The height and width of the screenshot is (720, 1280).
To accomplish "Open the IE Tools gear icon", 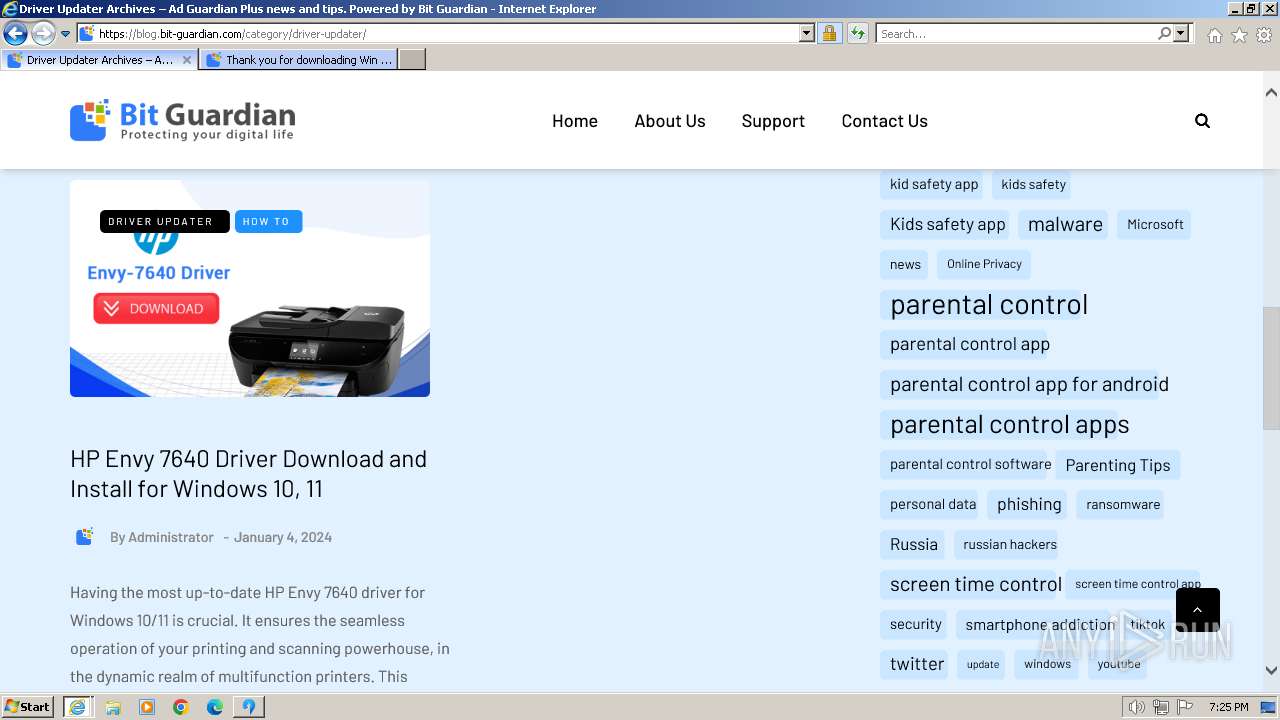I will 1264,35.
